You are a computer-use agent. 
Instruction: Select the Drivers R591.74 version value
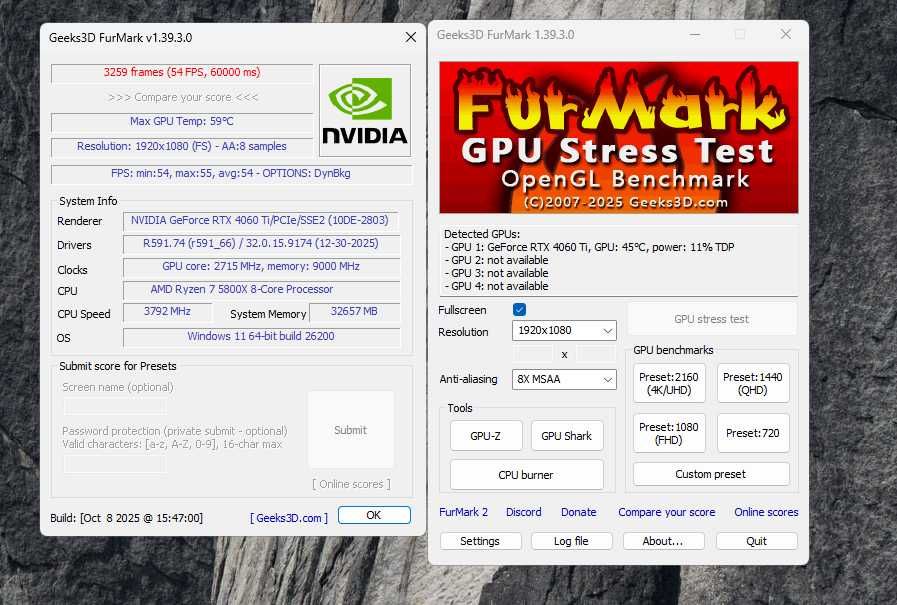click(x=260, y=244)
